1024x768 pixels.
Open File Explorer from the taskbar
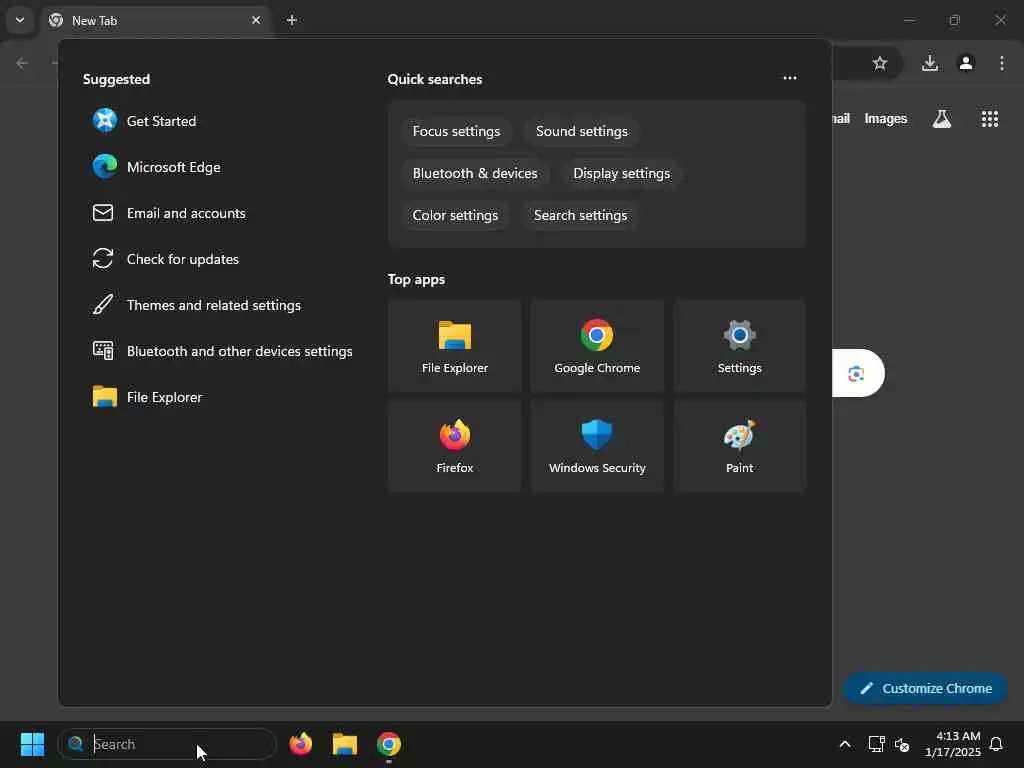(x=345, y=744)
